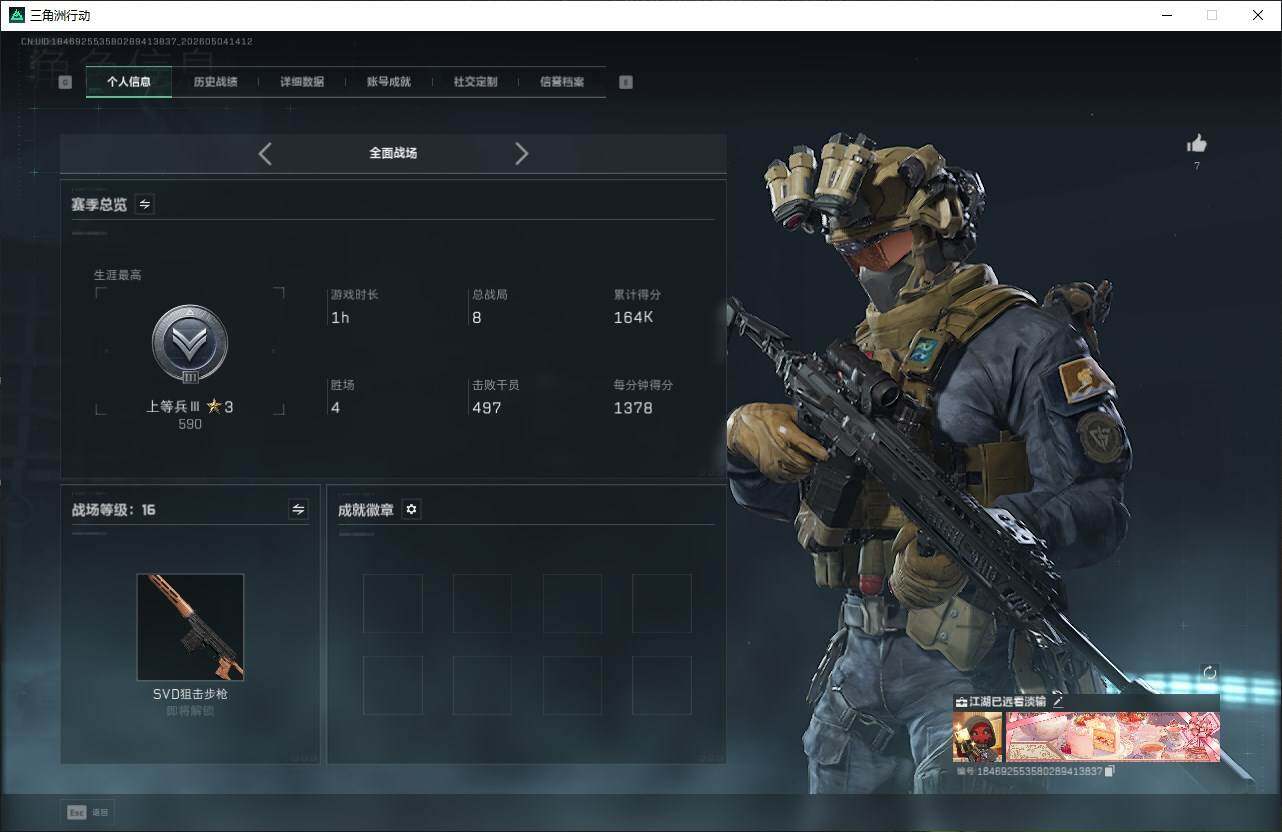
Task: Click the 成就徽章 heading
Action: 366,510
